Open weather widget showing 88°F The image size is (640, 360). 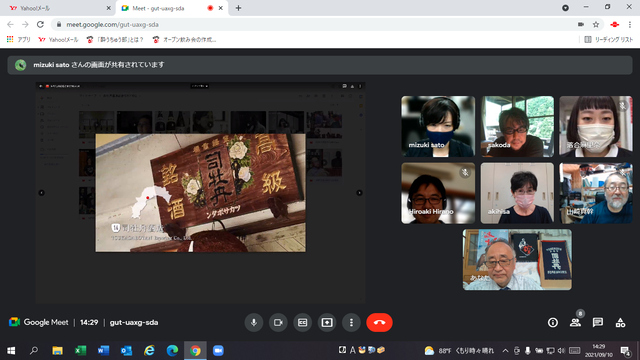[x=459, y=351]
